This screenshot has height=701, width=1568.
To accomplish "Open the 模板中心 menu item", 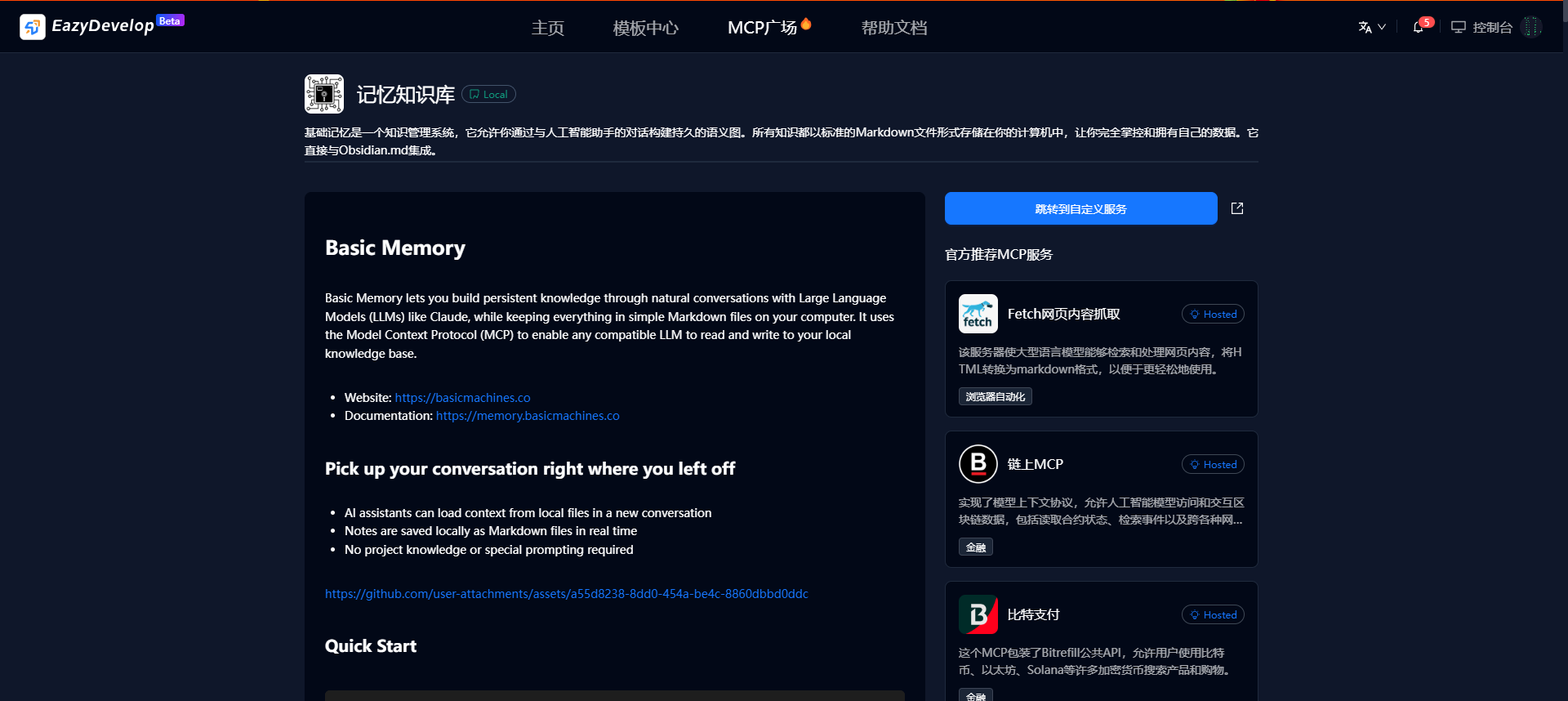I will click(645, 28).
